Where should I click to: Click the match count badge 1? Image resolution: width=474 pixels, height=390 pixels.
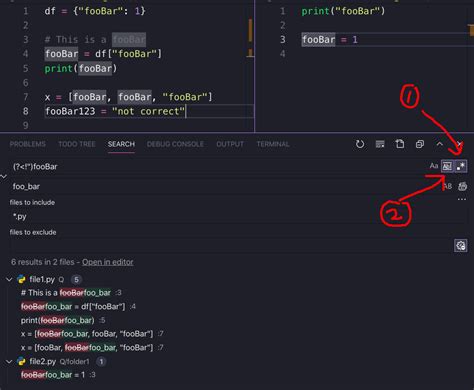[101, 361]
